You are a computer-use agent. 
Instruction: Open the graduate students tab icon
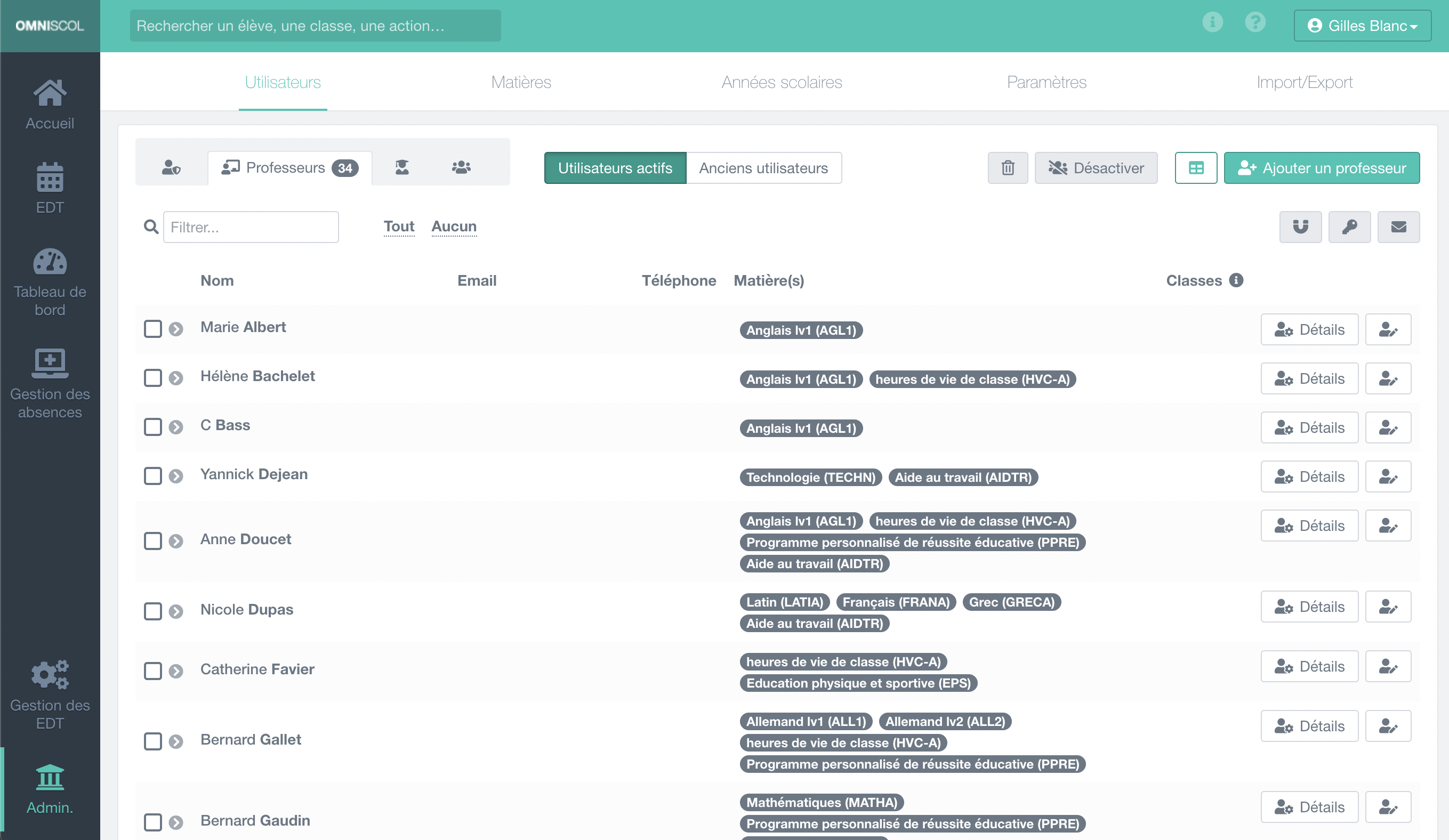[x=402, y=167]
